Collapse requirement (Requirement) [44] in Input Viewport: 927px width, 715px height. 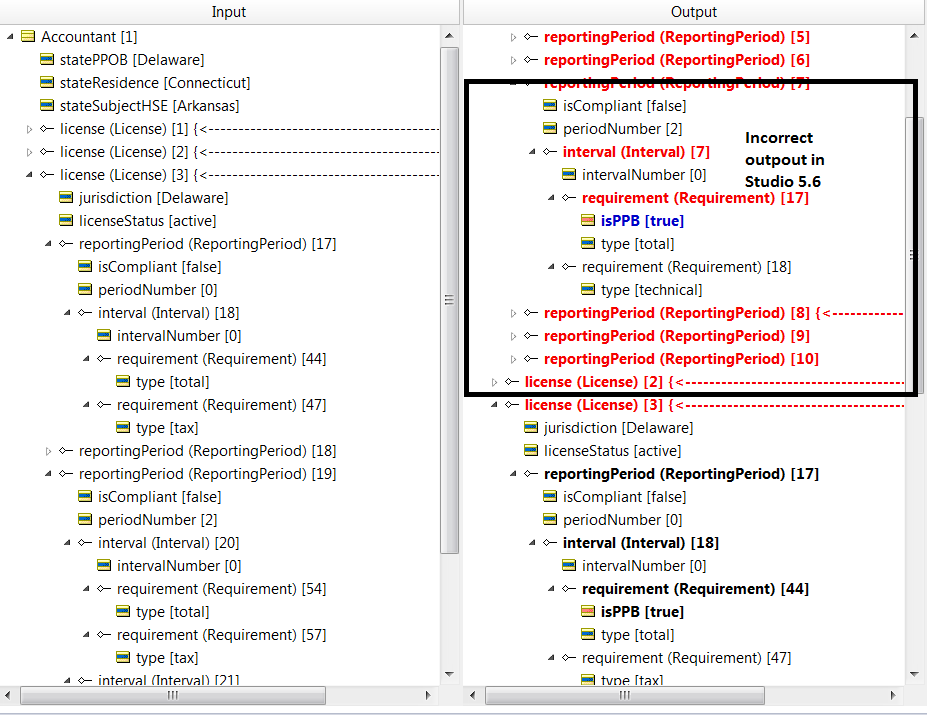(x=86, y=358)
